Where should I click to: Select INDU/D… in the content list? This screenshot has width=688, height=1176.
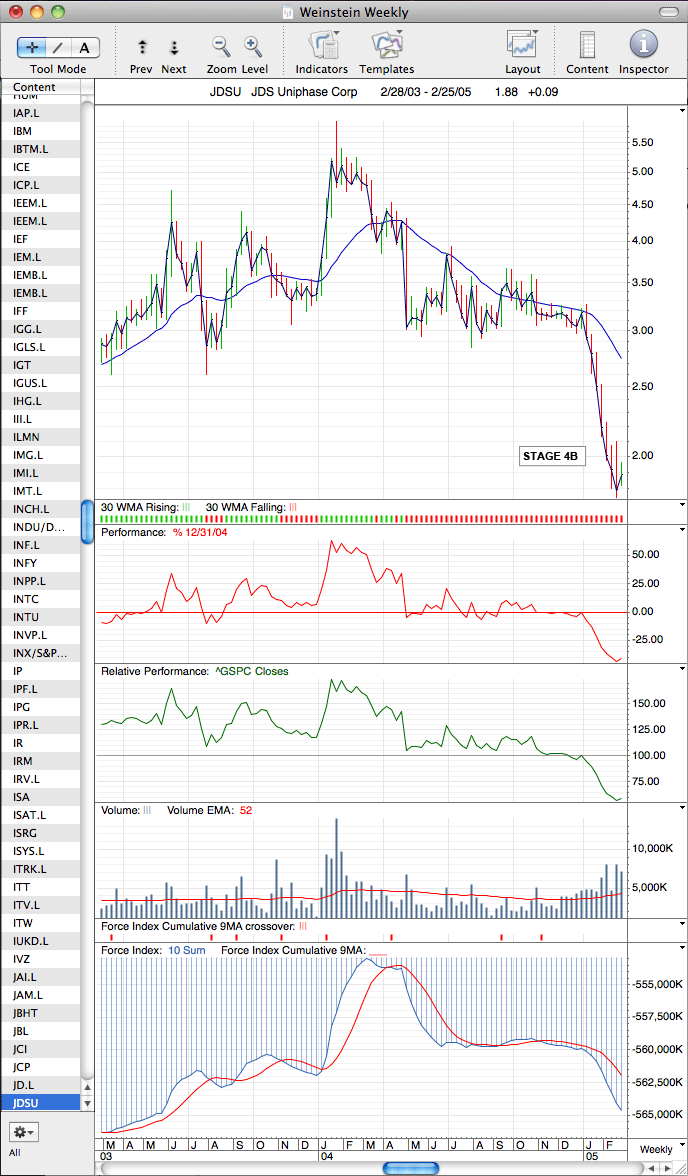(40, 526)
